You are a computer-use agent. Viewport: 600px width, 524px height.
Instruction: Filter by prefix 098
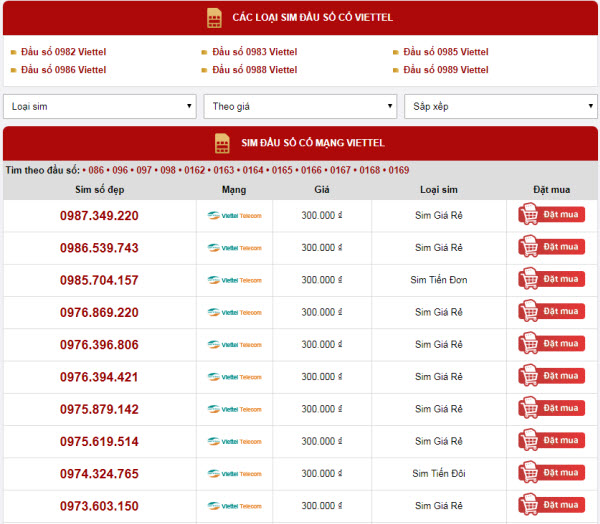[x=168, y=170]
